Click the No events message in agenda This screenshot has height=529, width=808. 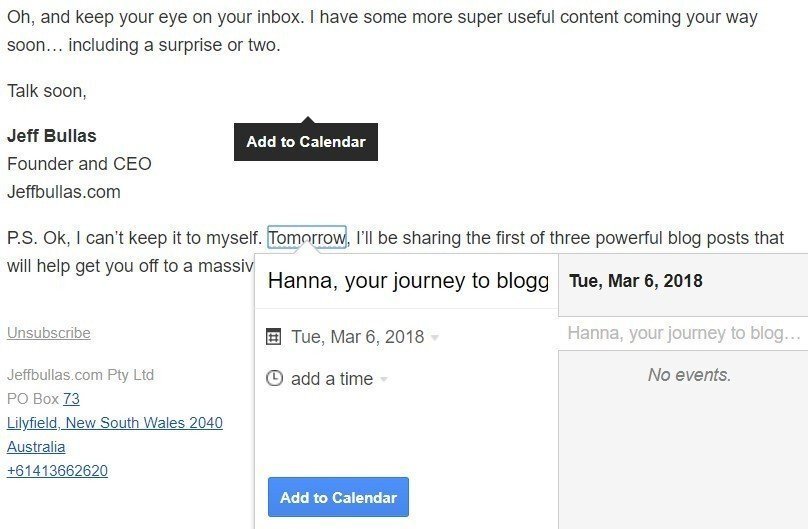(x=689, y=375)
